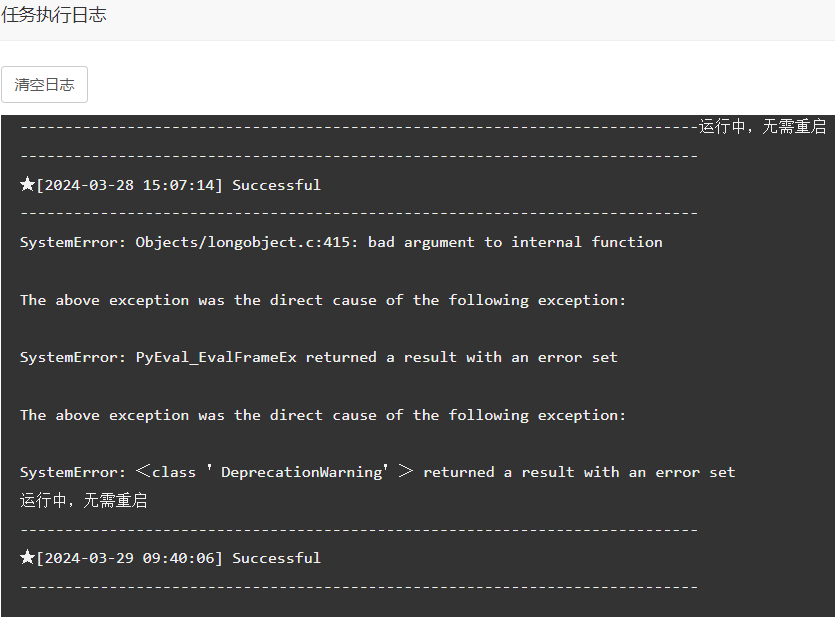Click Successful text after 15:07:14 timestamp
Screen dimensions: 835x617
(276, 185)
